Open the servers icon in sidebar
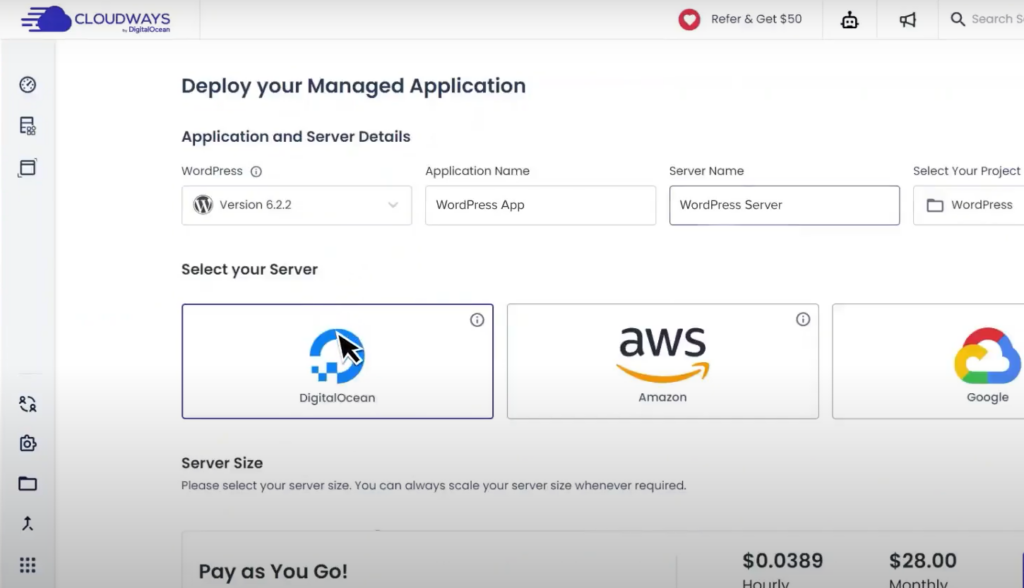Screen dimensions: 1024x588 coord(27,125)
